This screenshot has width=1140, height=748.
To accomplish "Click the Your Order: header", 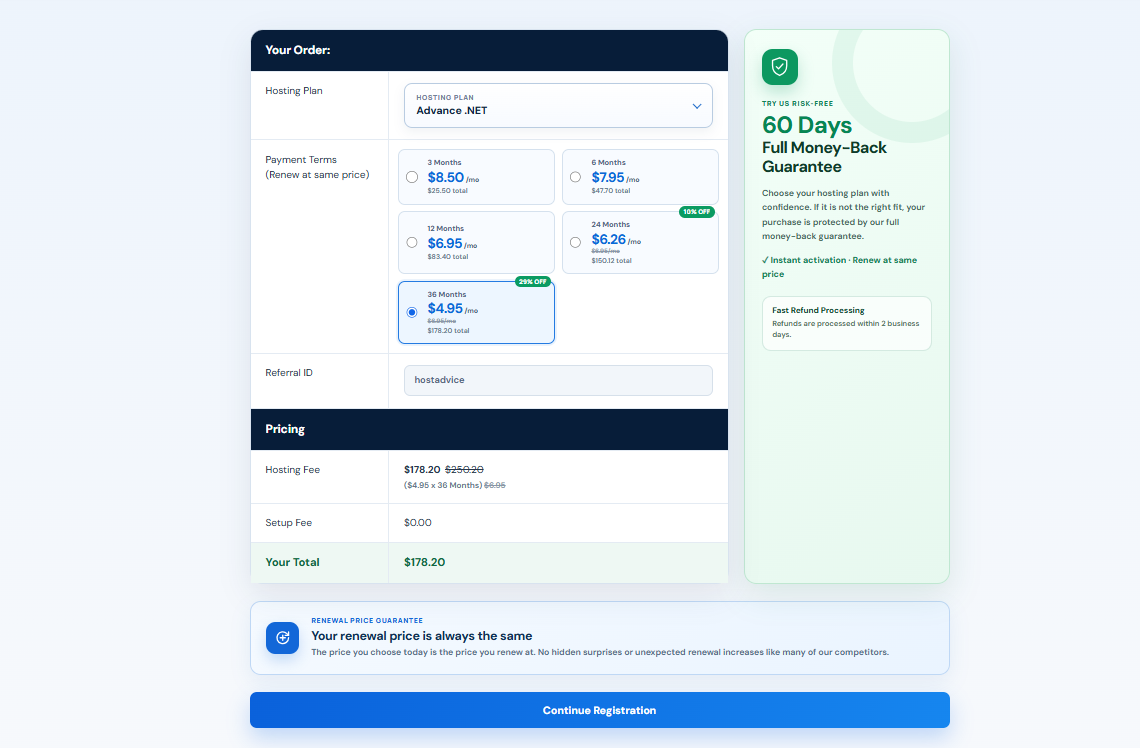I will (297, 50).
